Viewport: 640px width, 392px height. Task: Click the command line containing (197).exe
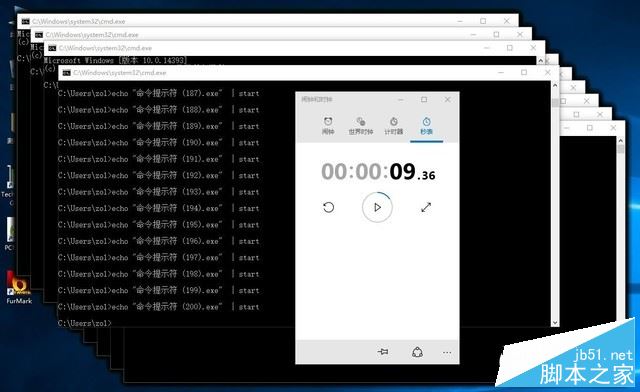click(158, 258)
